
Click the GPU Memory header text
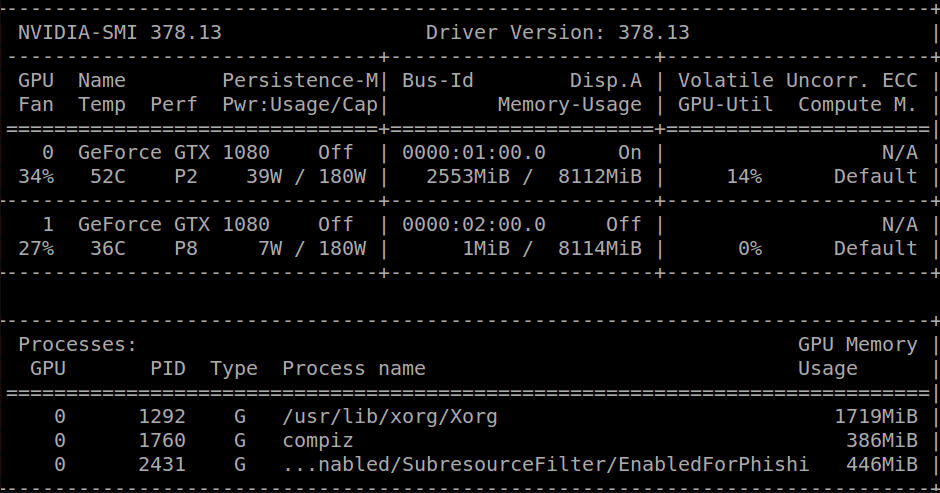pos(857,345)
